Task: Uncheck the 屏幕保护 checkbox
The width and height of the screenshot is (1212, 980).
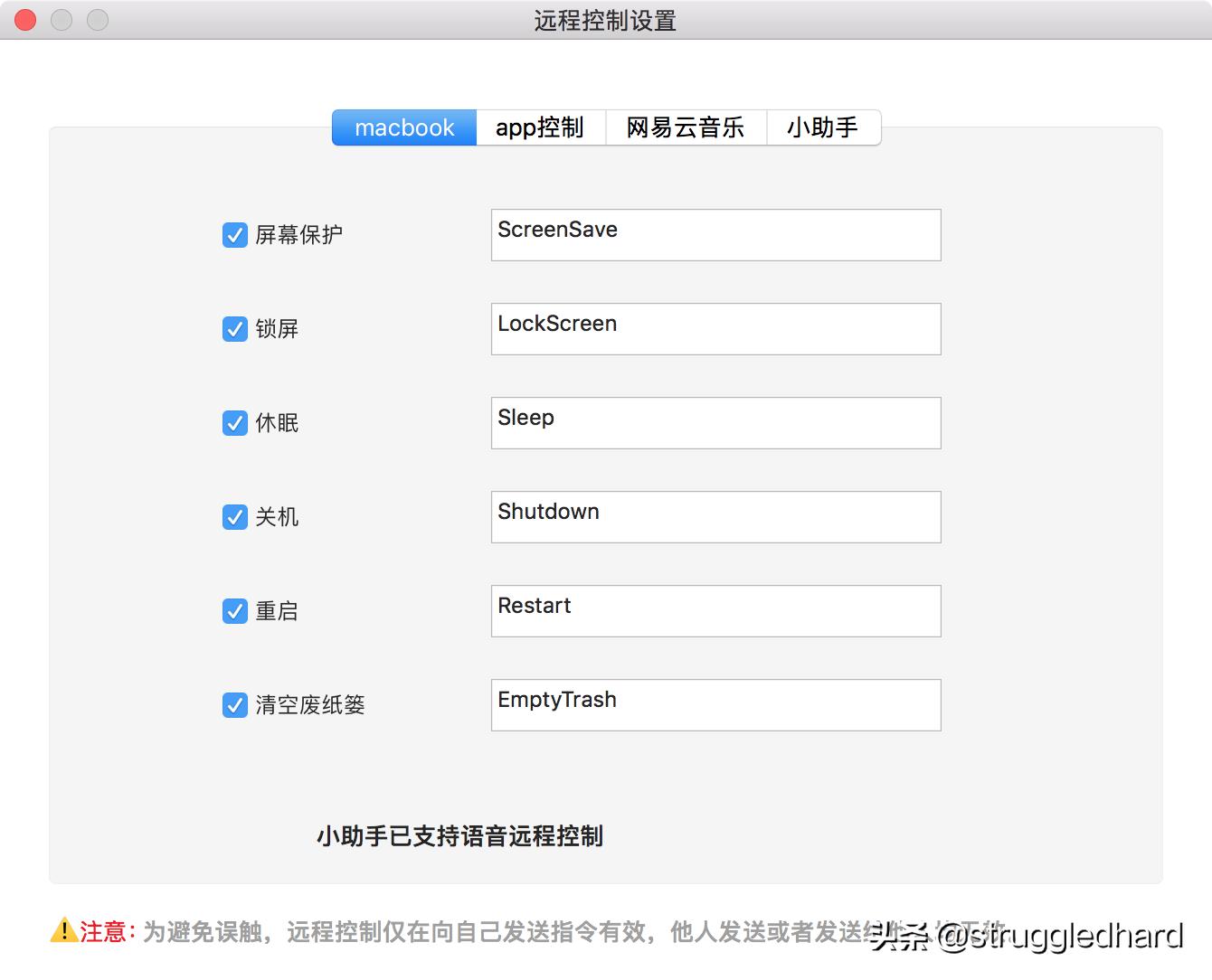Action: [235, 235]
